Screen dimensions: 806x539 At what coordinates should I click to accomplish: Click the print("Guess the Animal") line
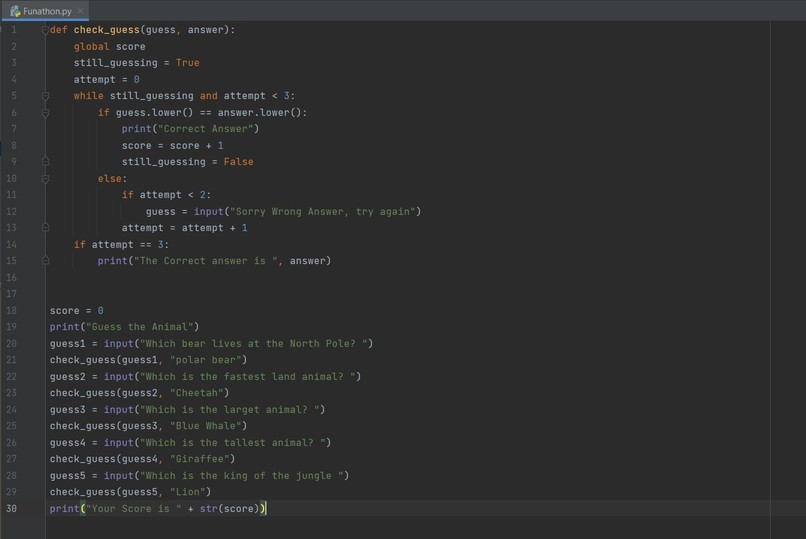pos(124,327)
